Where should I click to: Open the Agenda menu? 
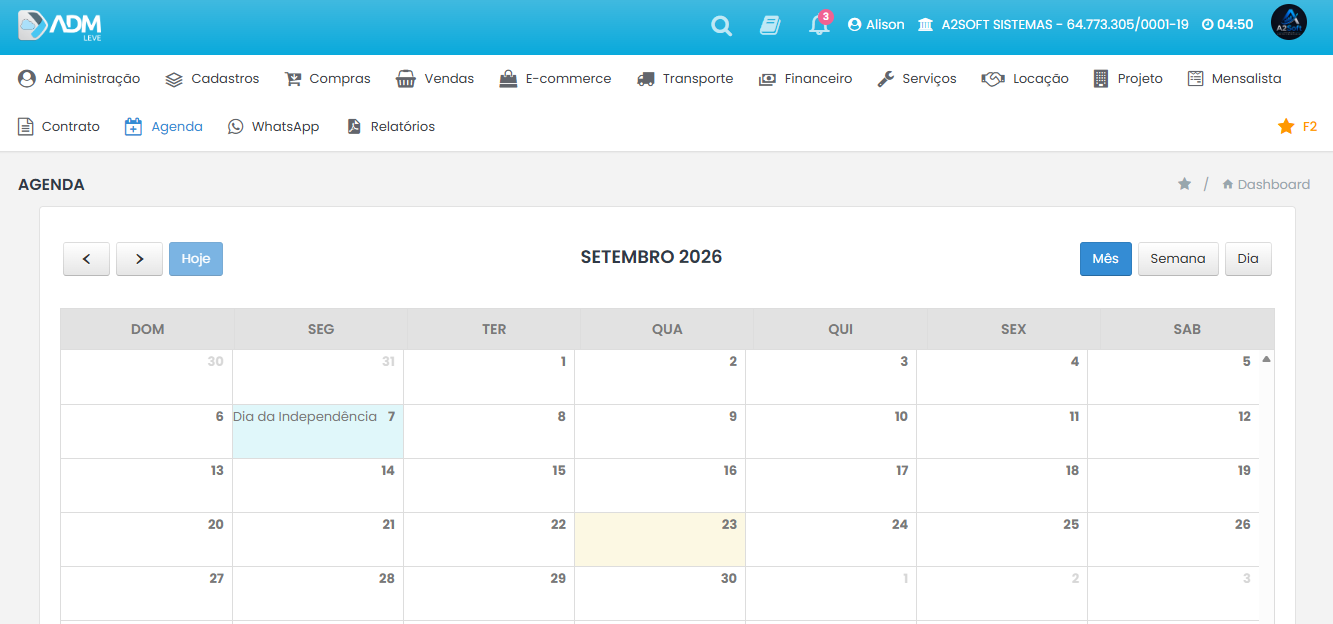click(164, 127)
